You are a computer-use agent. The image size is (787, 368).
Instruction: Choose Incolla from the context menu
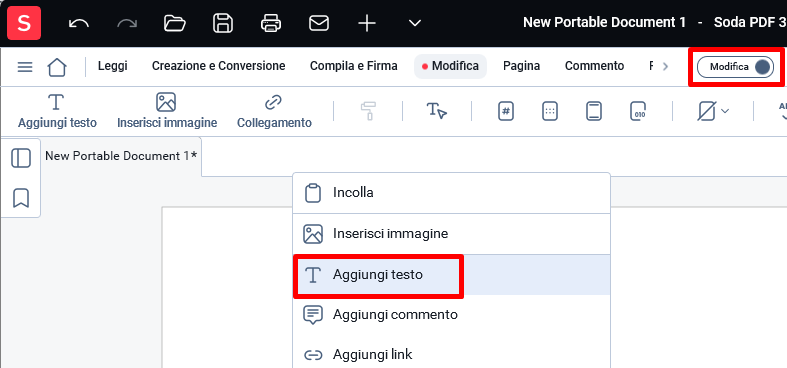coord(451,193)
